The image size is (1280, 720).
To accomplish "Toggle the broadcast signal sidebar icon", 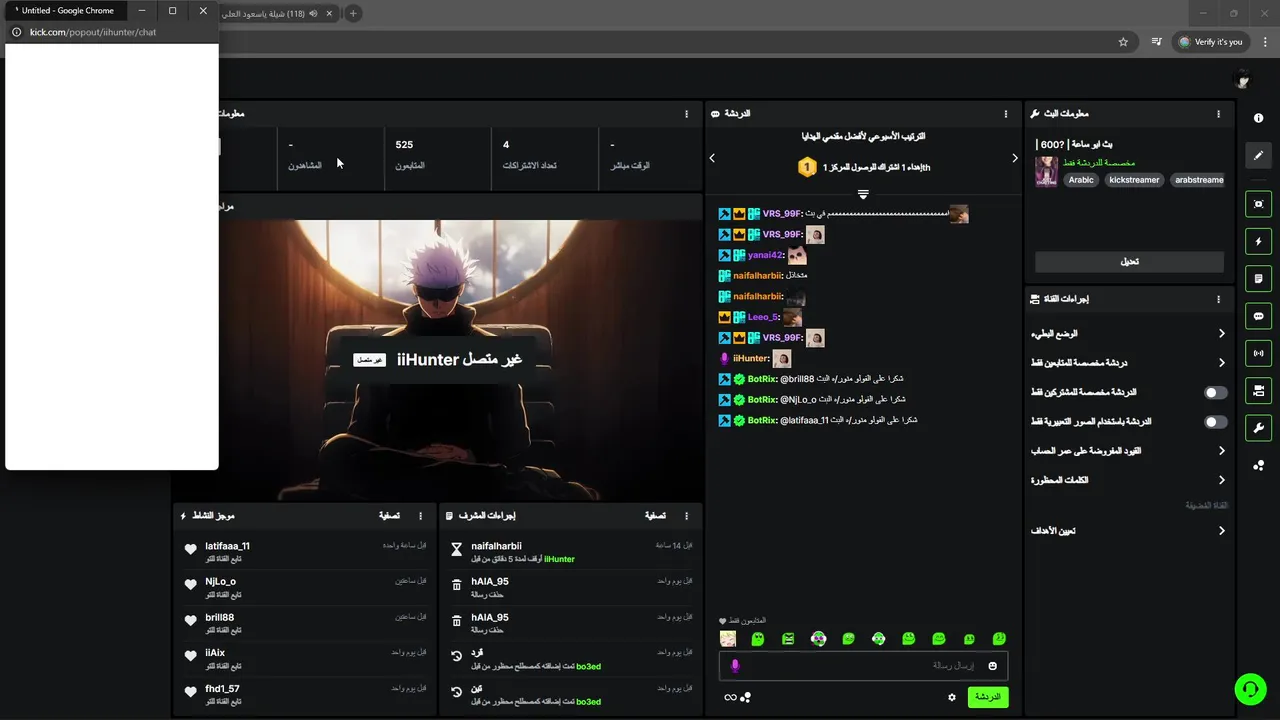I will (x=1258, y=353).
